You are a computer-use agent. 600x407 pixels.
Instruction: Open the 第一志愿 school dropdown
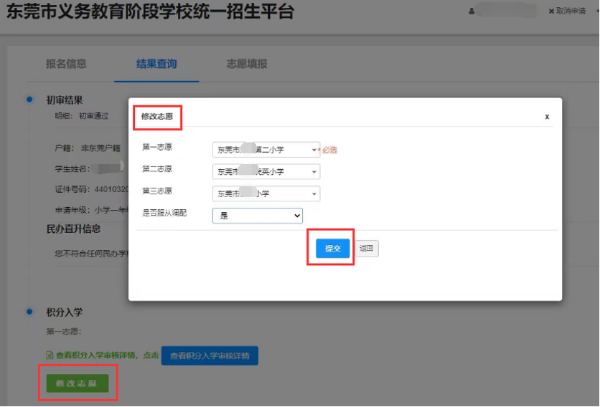266,150
